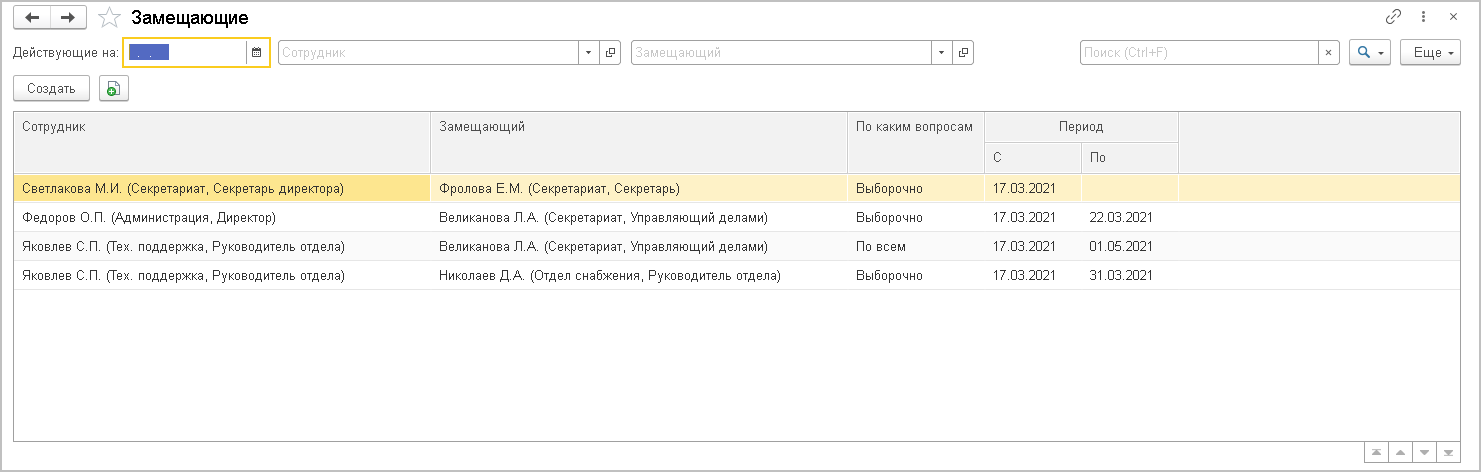Click the back navigation arrow
Viewport: 1481px width, 472px height.
pyautogui.click(x=32, y=17)
